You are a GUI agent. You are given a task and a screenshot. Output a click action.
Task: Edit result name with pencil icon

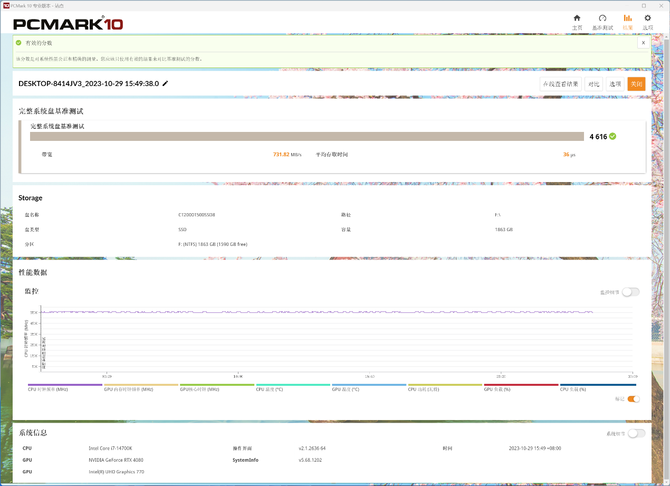tap(165, 83)
